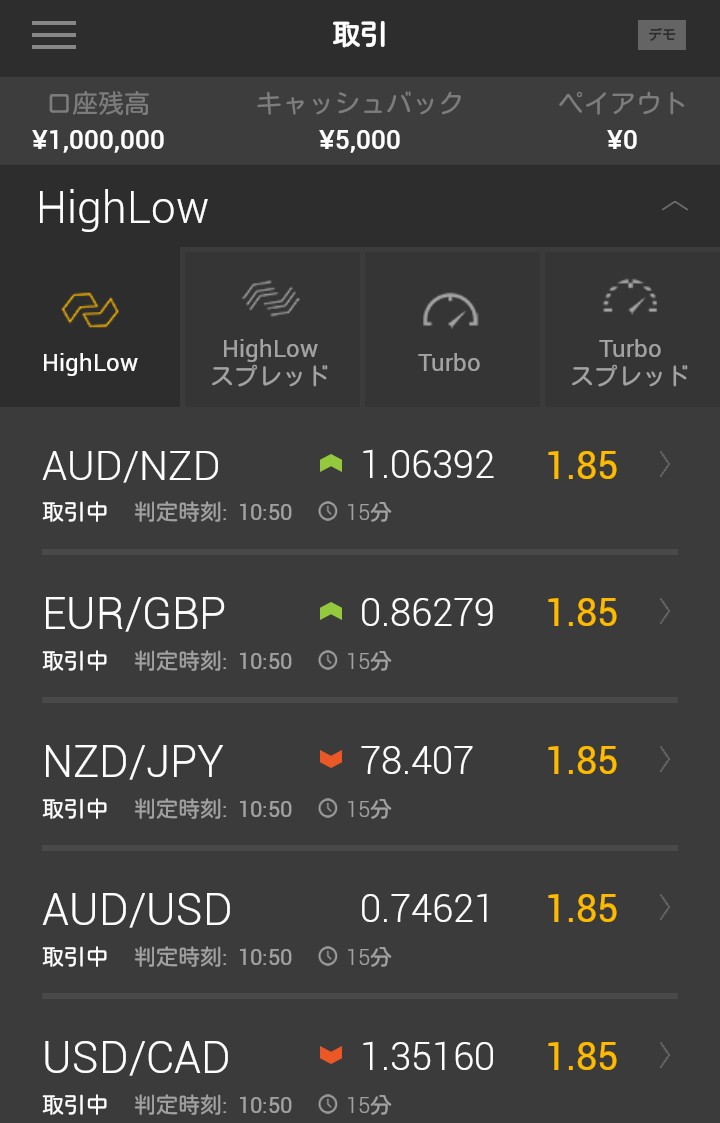Tap the キャッシュバック cashback amount
The width and height of the screenshot is (720, 1123).
[x=360, y=140]
